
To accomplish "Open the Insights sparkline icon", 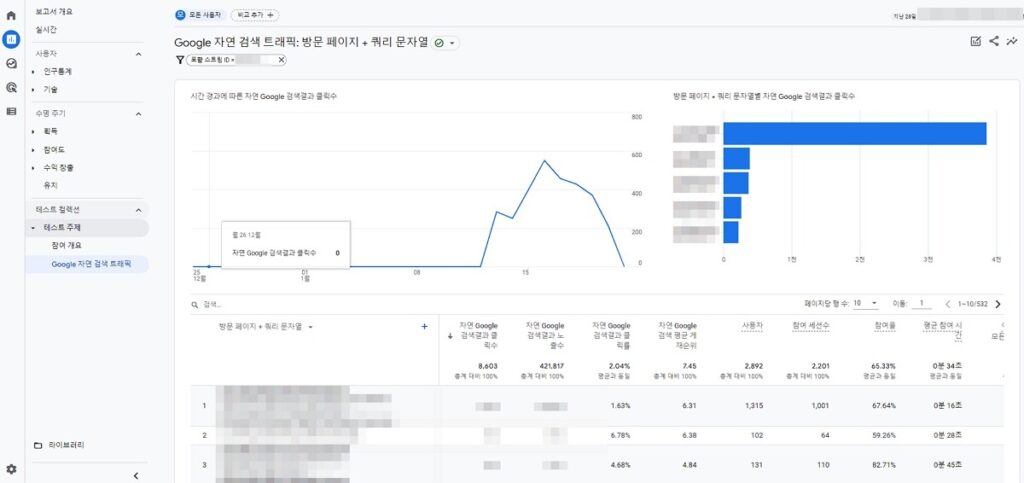I will [1012, 41].
